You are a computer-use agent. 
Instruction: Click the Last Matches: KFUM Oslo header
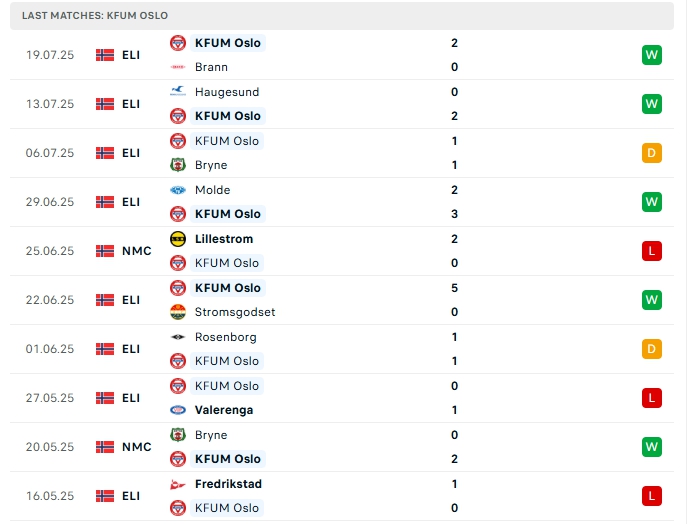pyautogui.click(x=95, y=16)
